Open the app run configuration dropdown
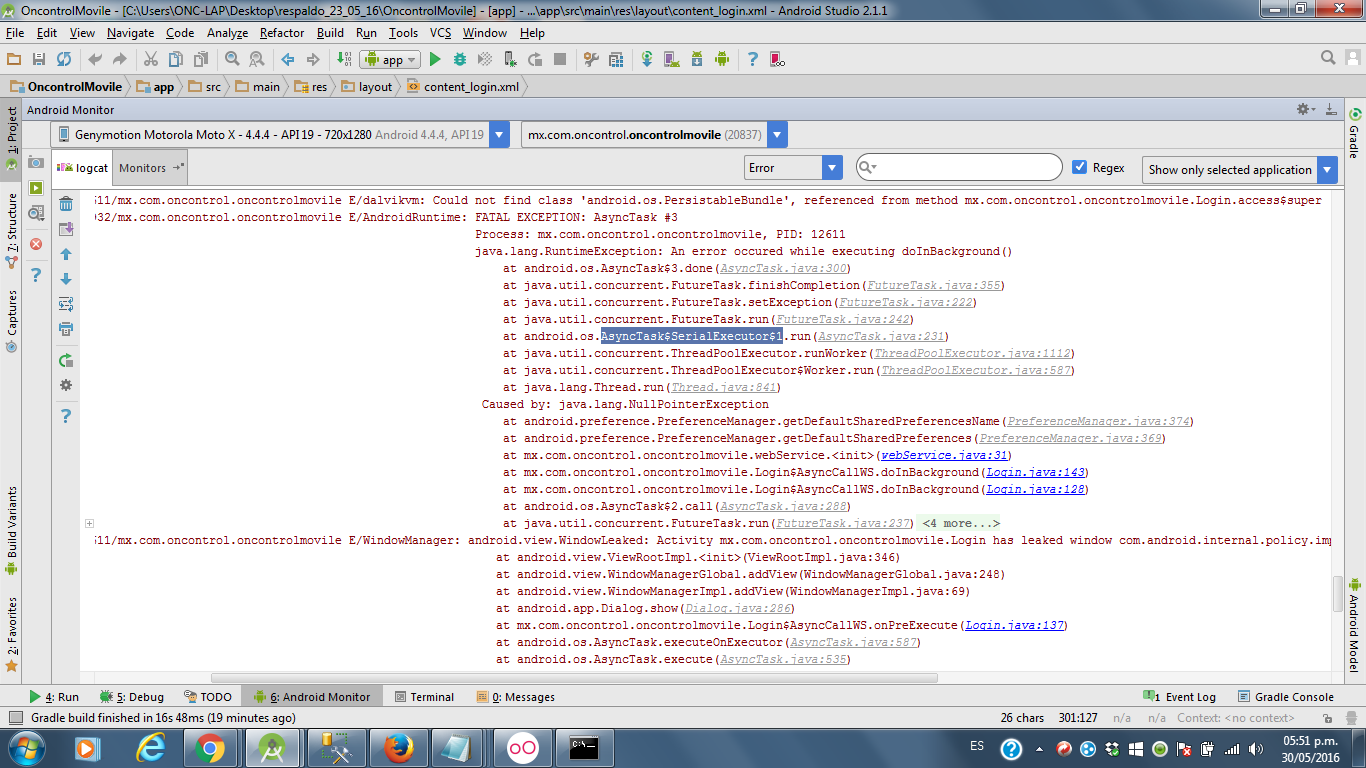The image size is (1366, 768). coord(391,60)
